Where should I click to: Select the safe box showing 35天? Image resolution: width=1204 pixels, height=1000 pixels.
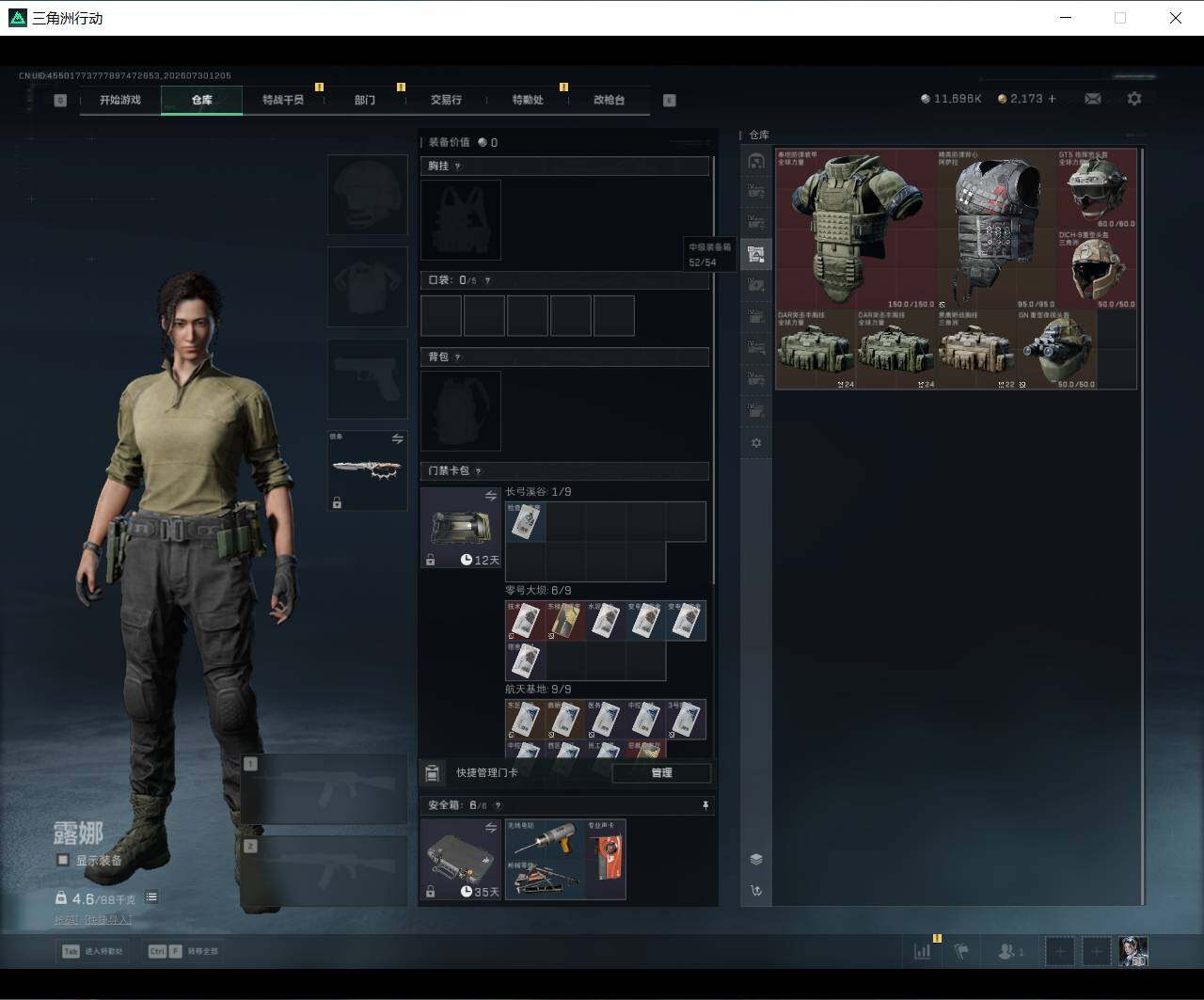tap(461, 860)
